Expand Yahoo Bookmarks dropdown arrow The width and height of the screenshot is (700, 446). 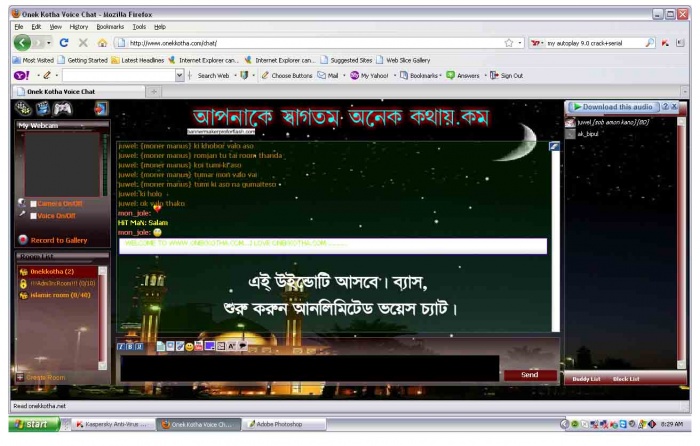click(440, 75)
